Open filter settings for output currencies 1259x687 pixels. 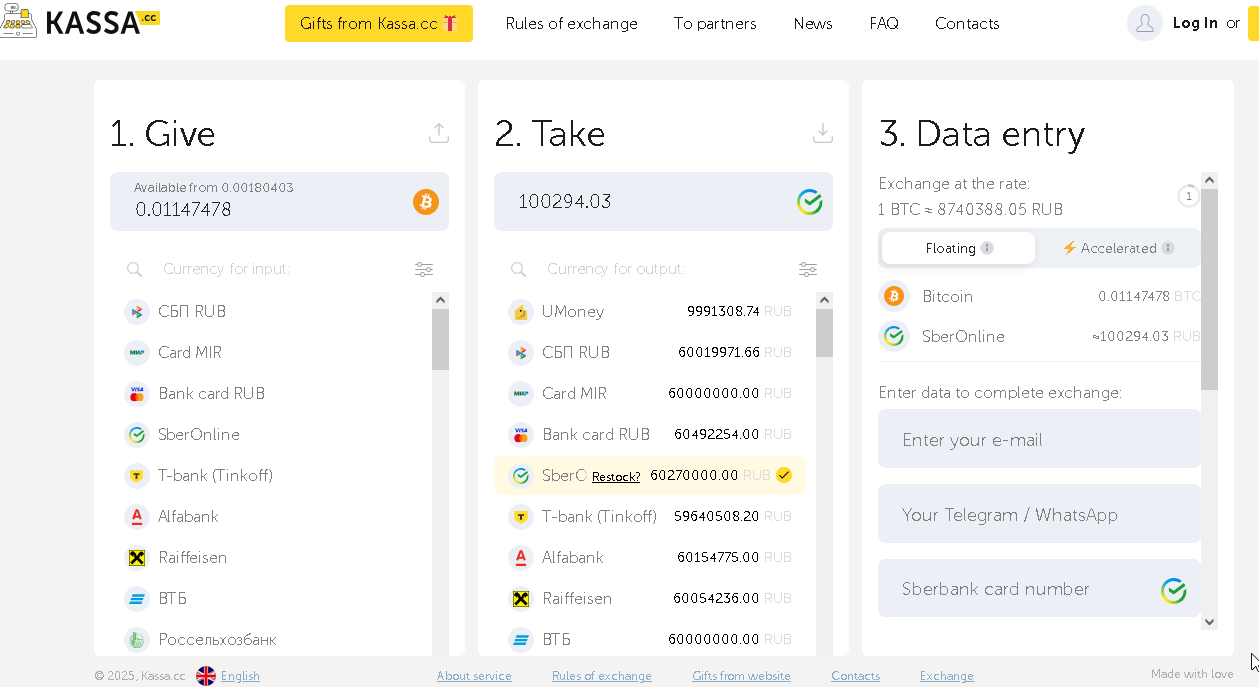808,269
